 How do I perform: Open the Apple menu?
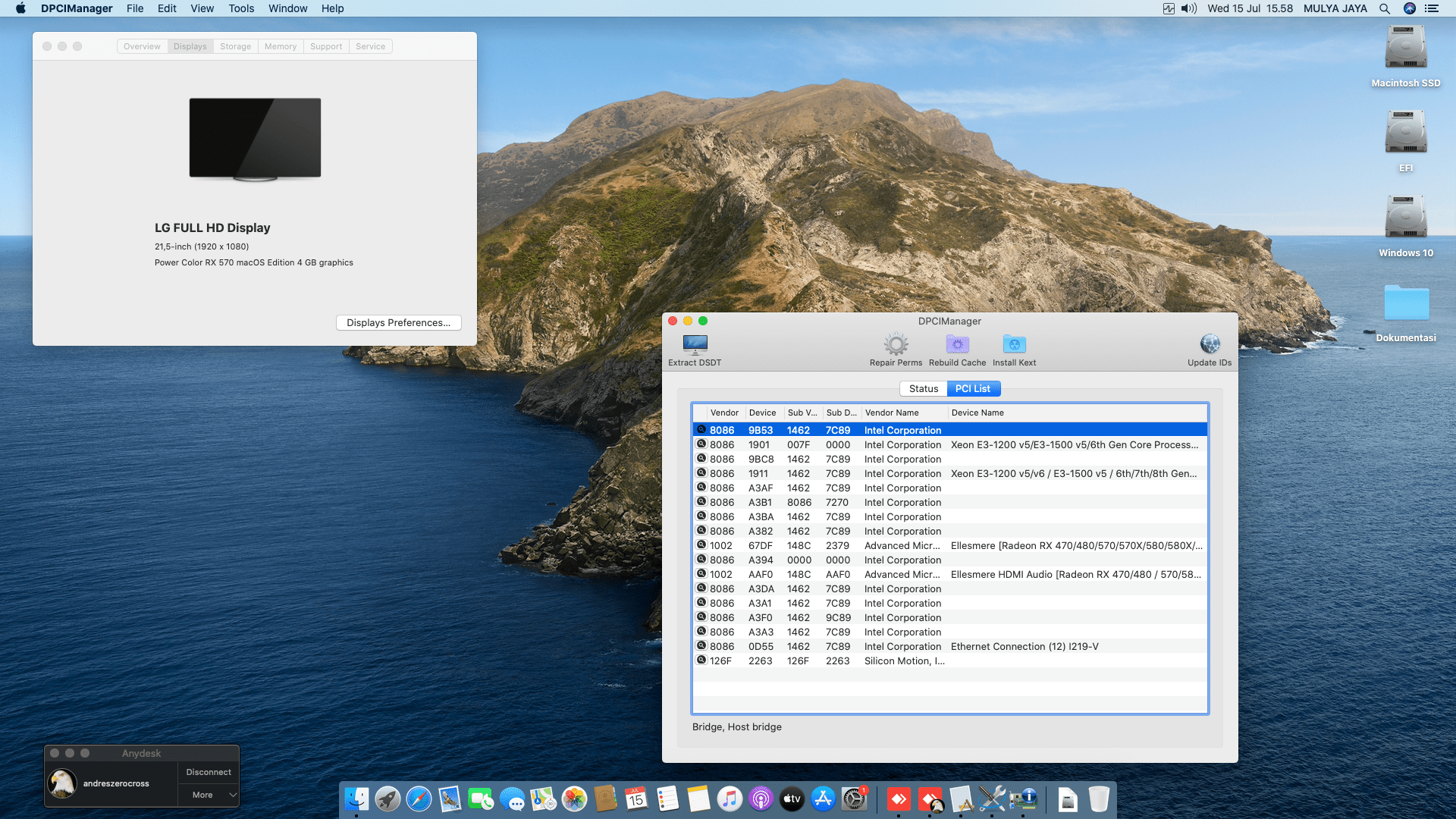pyautogui.click(x=20, y=8)
